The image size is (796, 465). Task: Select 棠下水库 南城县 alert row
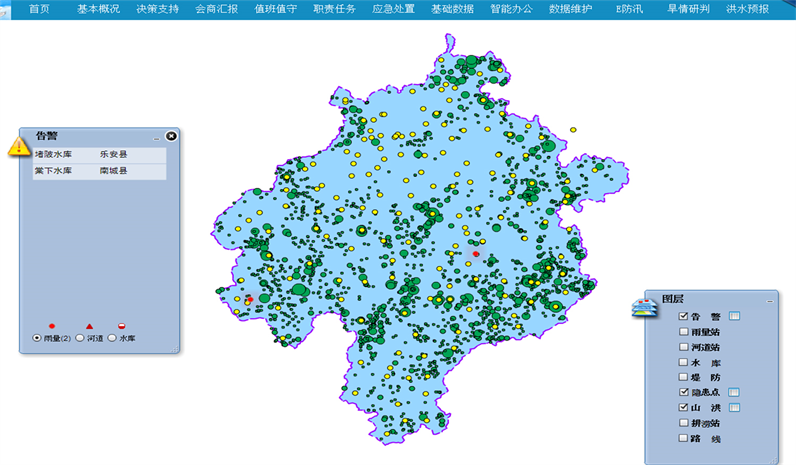point(98,172)
